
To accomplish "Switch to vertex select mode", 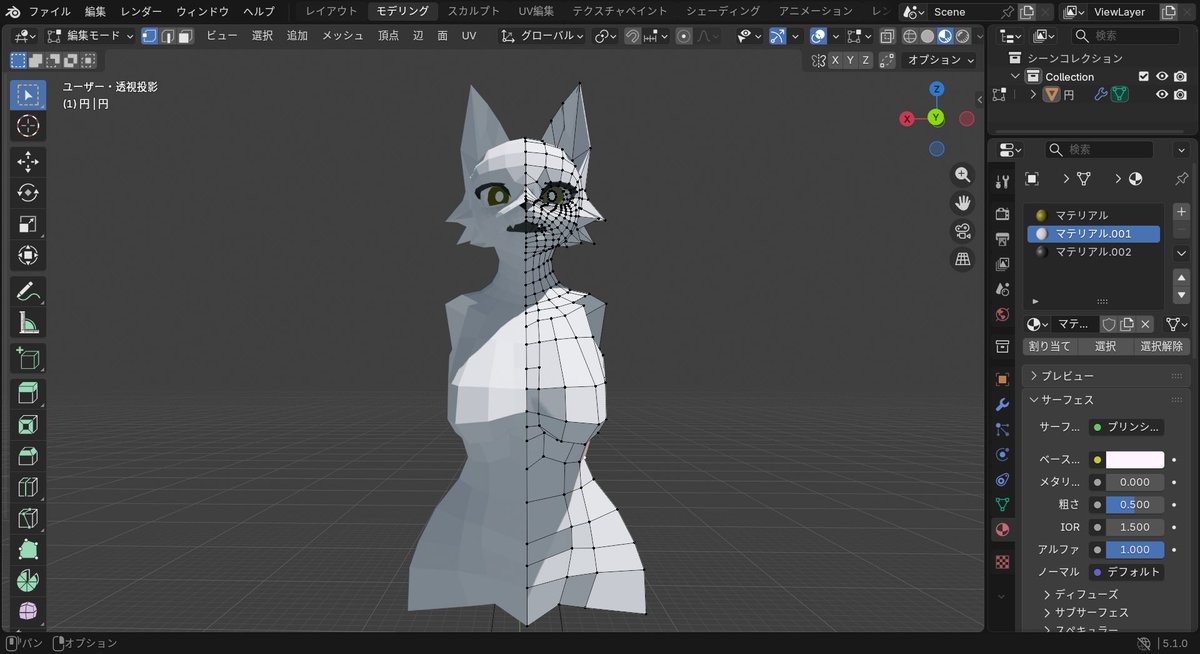I will (x=150, y=35).
